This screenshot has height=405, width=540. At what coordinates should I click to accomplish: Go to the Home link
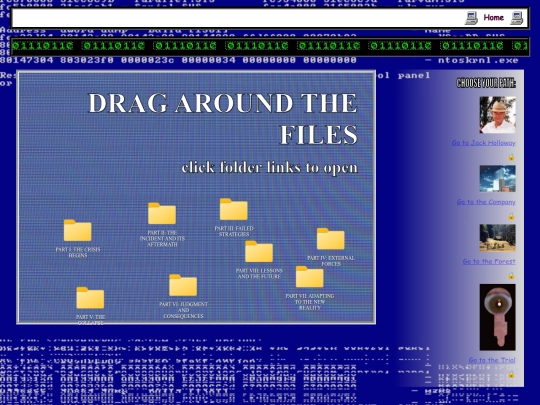(494, 17)
